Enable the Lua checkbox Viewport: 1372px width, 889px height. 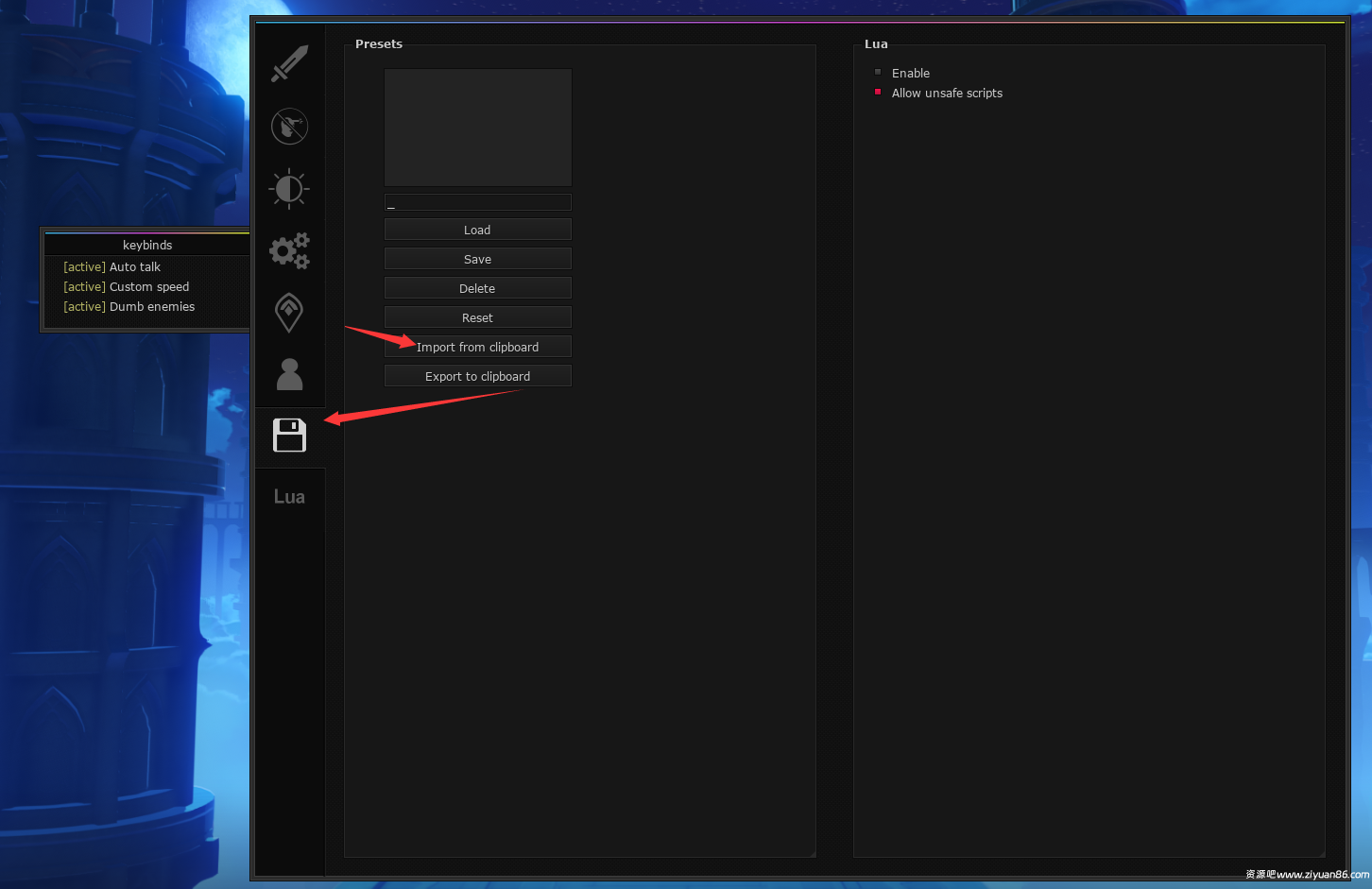click(x=878, y=73)
